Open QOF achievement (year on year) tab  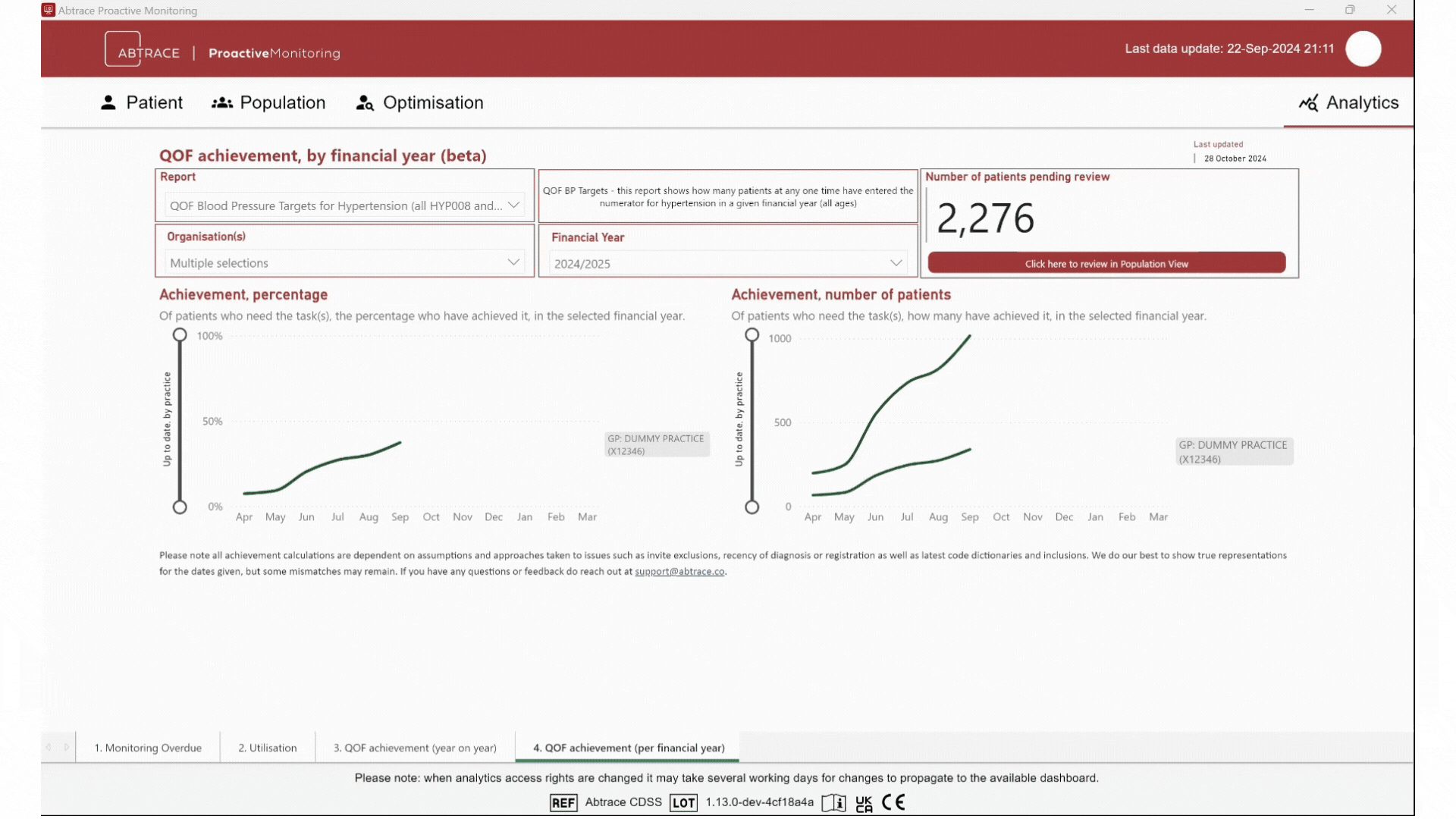(415, 748)
